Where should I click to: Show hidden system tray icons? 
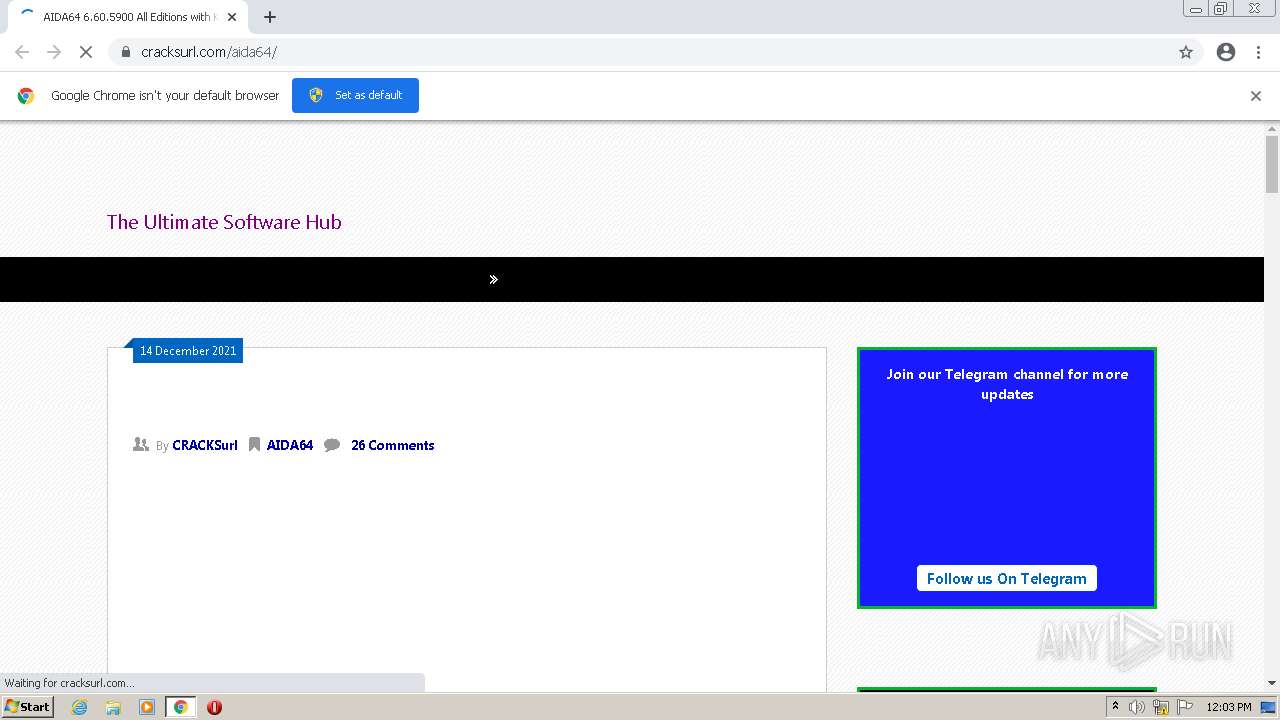click(1115, 707)
